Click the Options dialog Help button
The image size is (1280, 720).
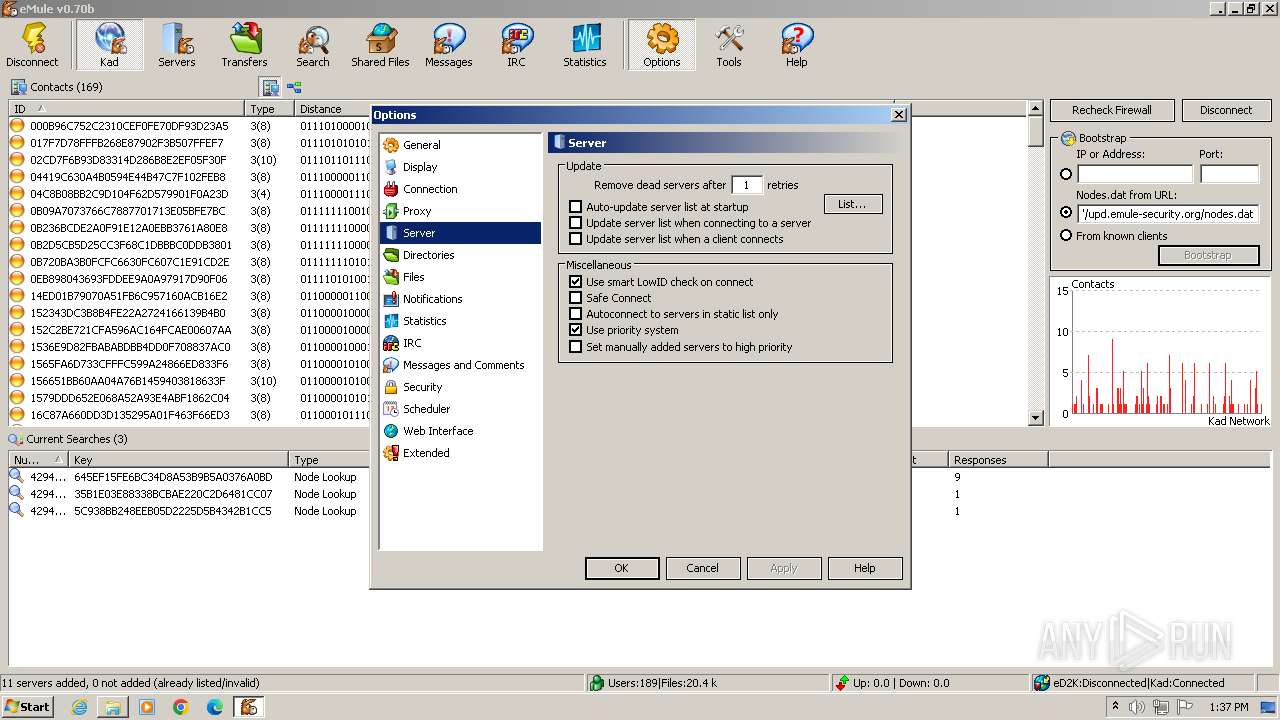pos(865,568)
